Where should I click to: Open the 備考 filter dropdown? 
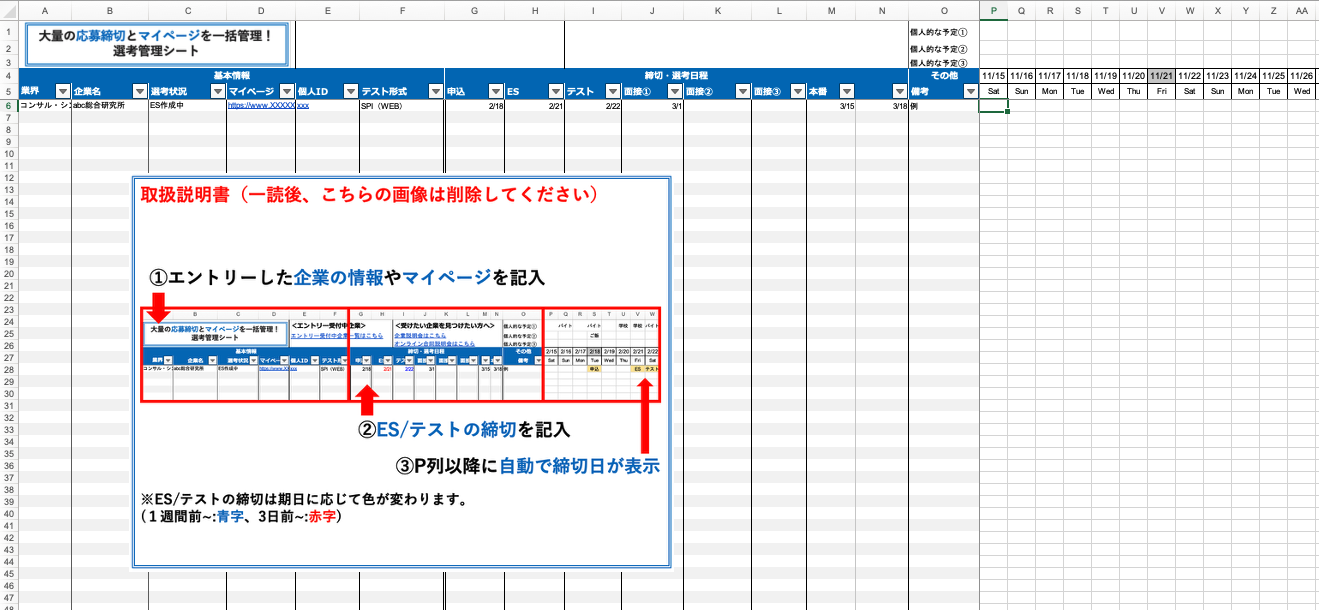(x=970, y=91)
